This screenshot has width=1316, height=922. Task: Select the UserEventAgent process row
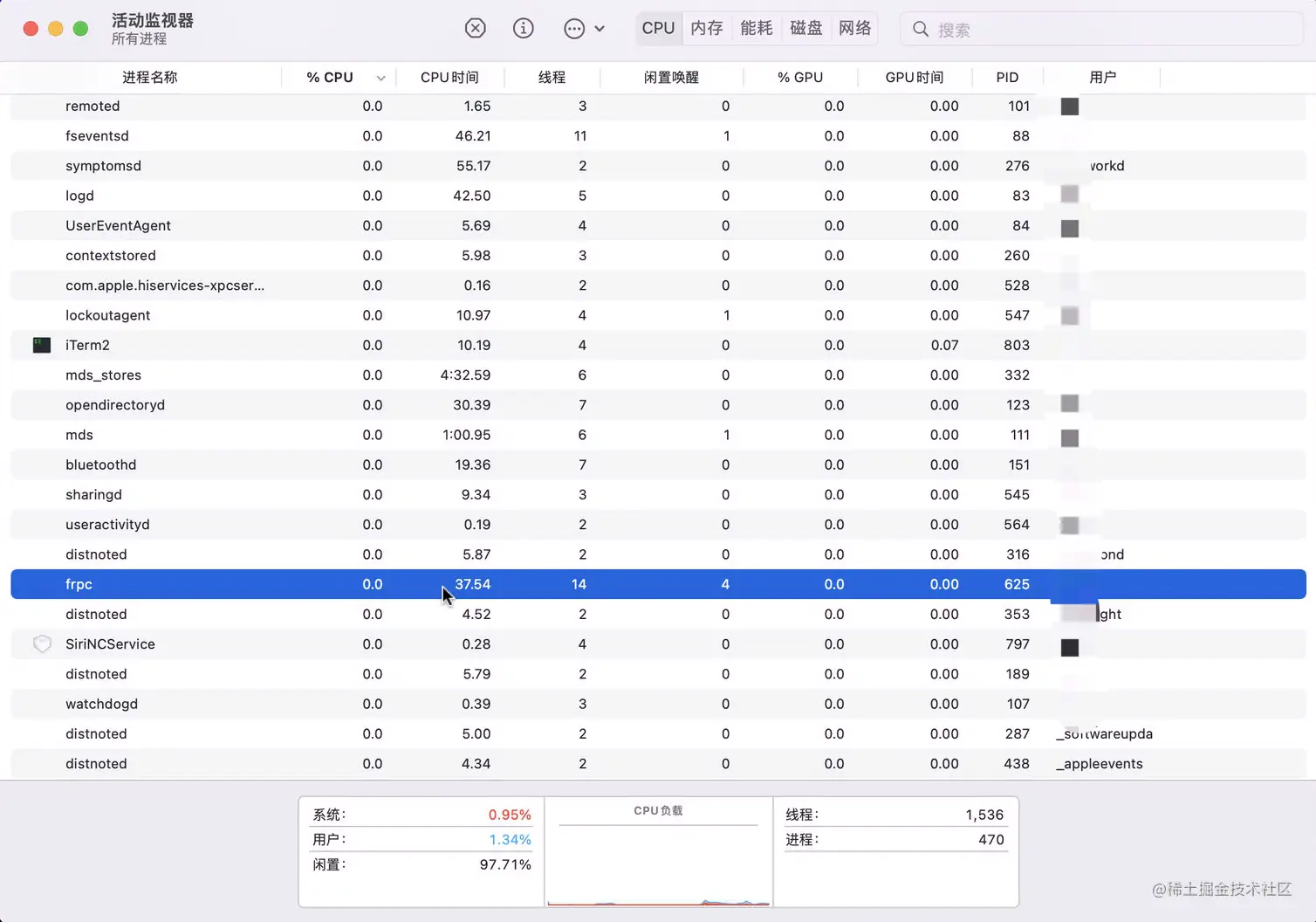(658, 225)
